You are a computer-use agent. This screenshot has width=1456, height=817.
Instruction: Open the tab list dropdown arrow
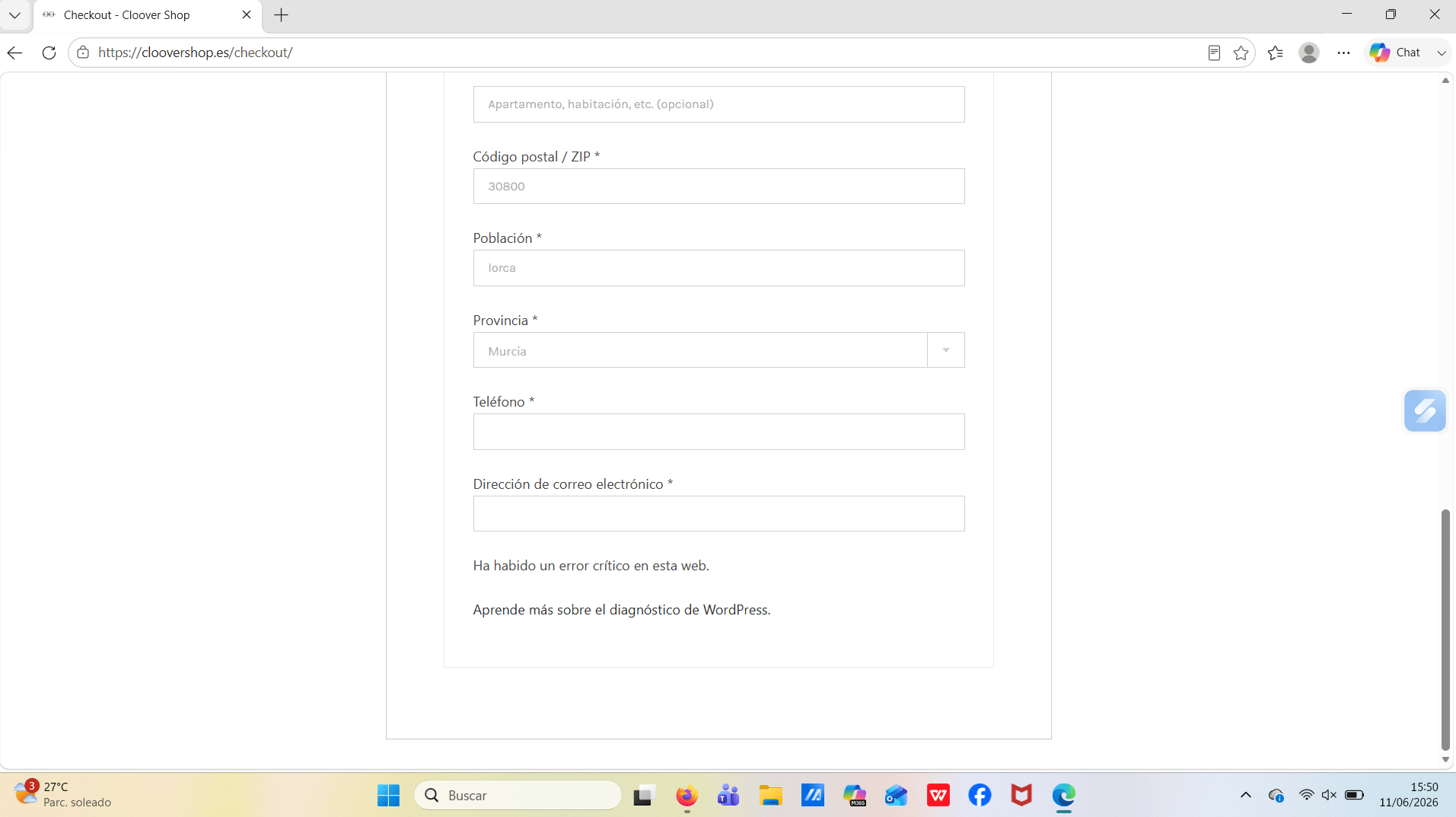tap(14, 14)
